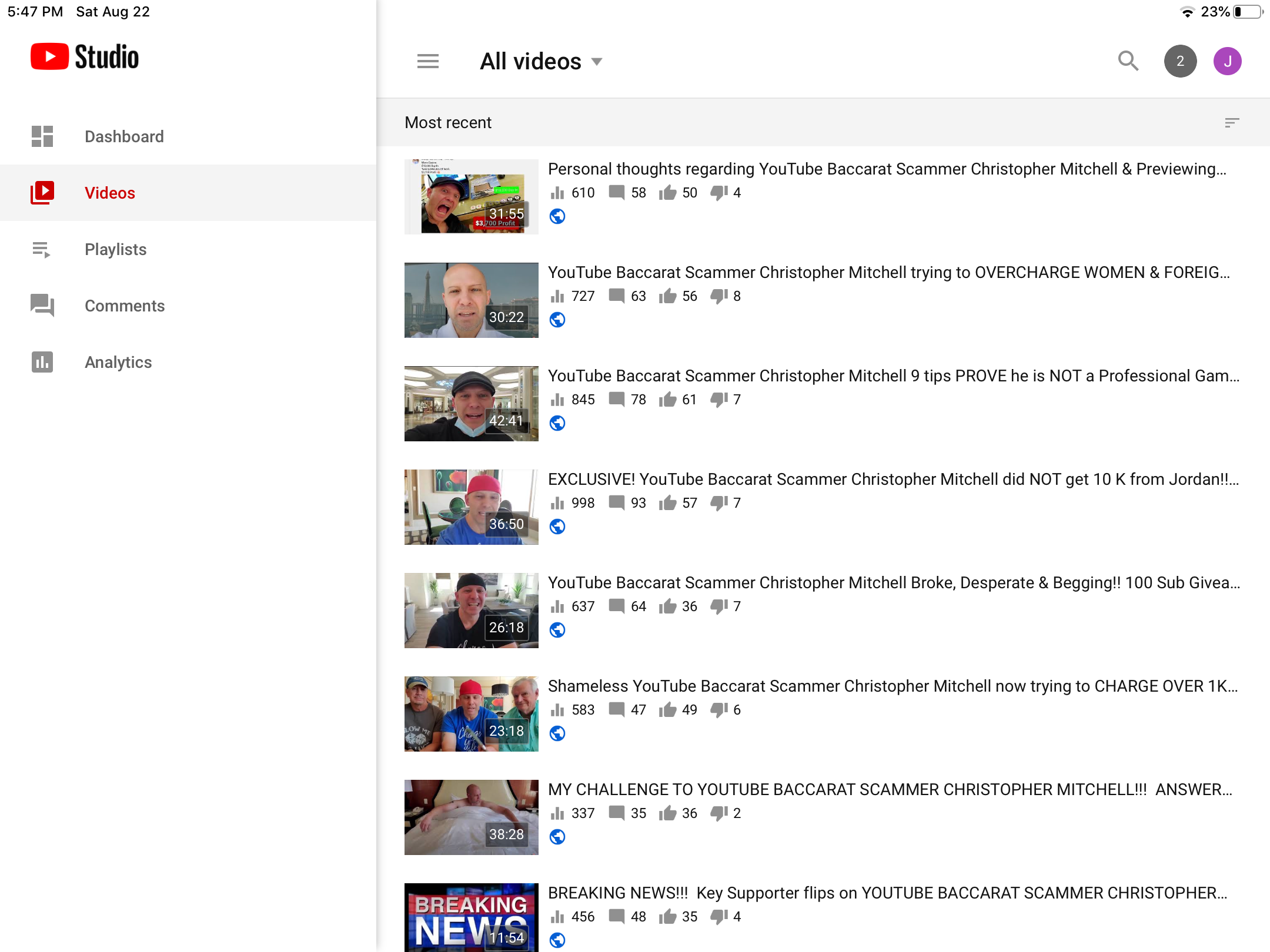Viewport: 1270px width, 952px height.
Task: Open 'Broke, Desperate & Begging' video title
Action: click(x=894, y=583)
